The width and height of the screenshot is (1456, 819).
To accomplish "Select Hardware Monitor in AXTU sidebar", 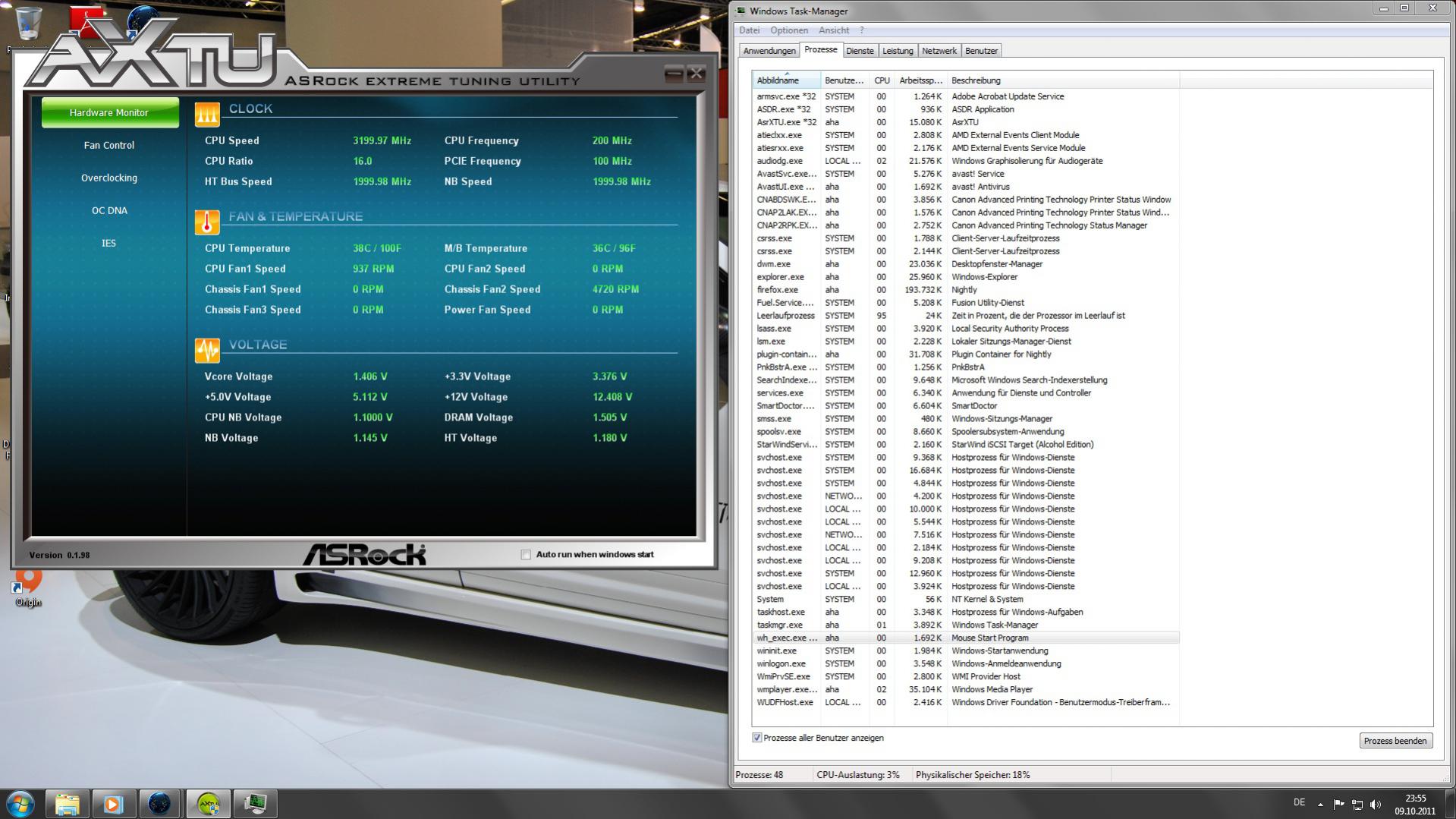I will point(109,112).
